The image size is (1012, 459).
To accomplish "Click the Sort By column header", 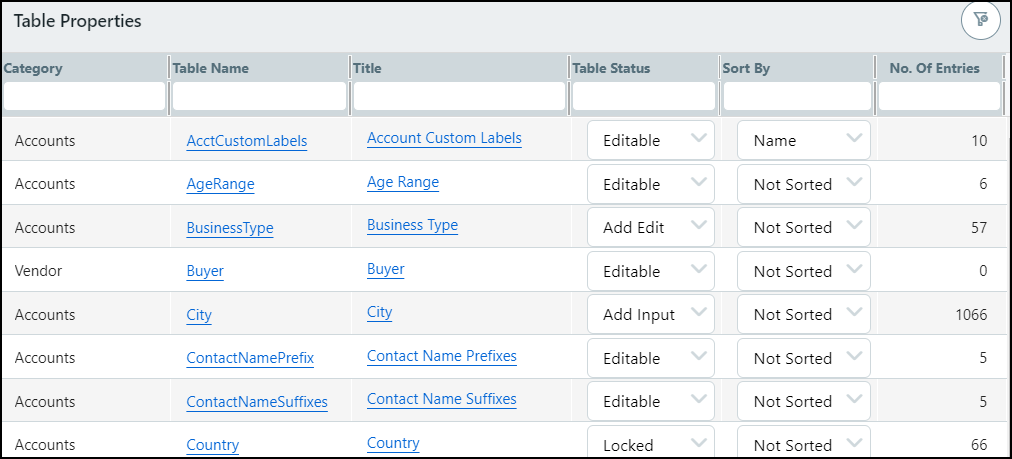I will pos(746,68).
